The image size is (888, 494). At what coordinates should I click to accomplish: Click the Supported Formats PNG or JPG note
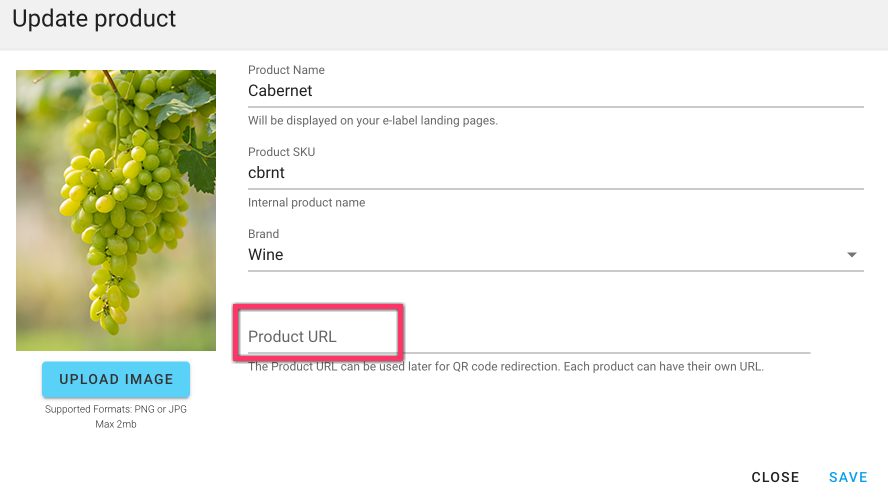click(x=116, y=409)
